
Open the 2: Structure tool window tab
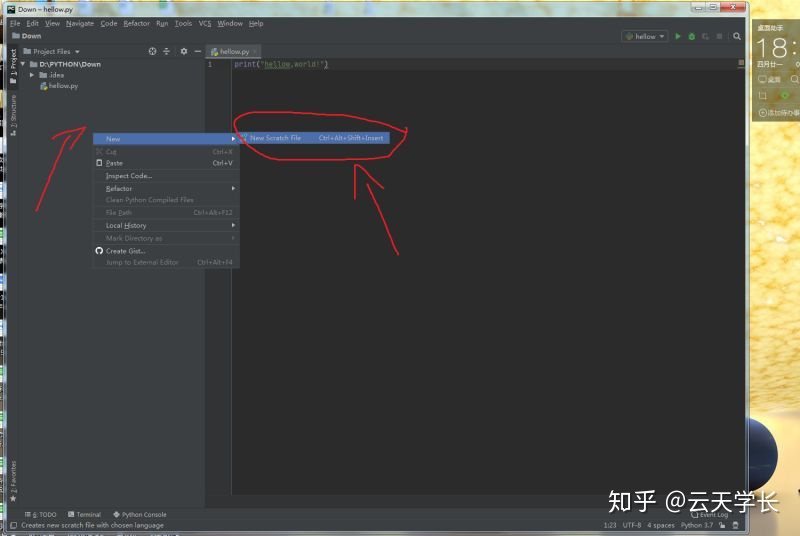(x=13, y=115)
